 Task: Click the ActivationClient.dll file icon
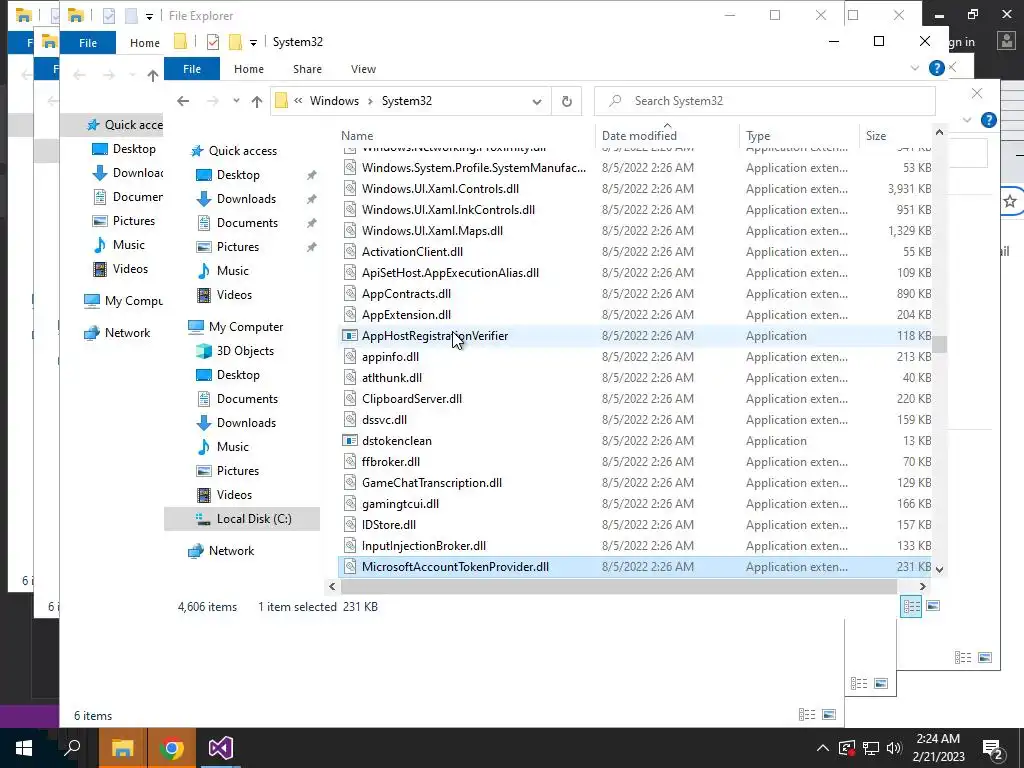(350, 251)
